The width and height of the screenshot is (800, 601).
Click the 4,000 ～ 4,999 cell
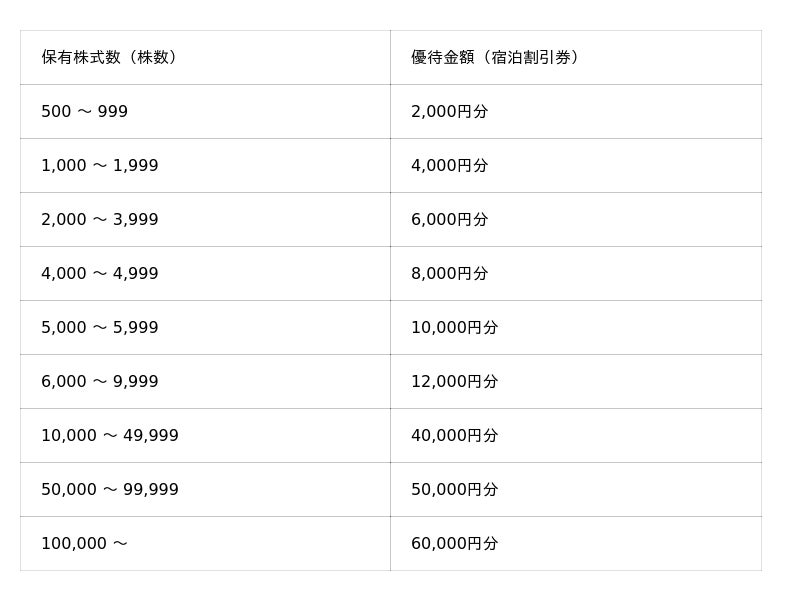(100, 274)
